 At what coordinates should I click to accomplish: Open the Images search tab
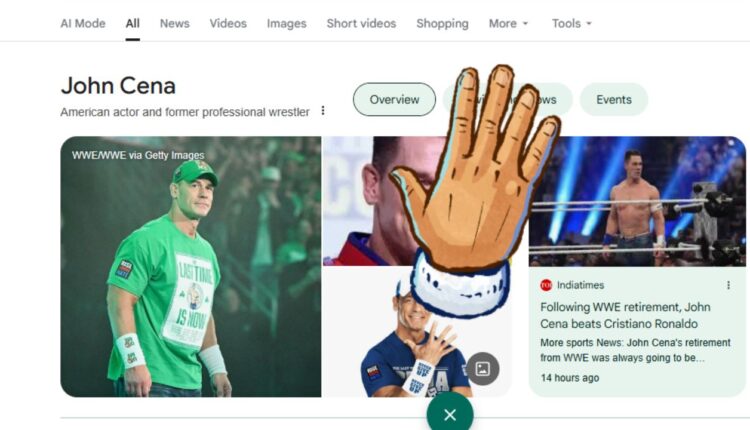click(x=287, y=23)
